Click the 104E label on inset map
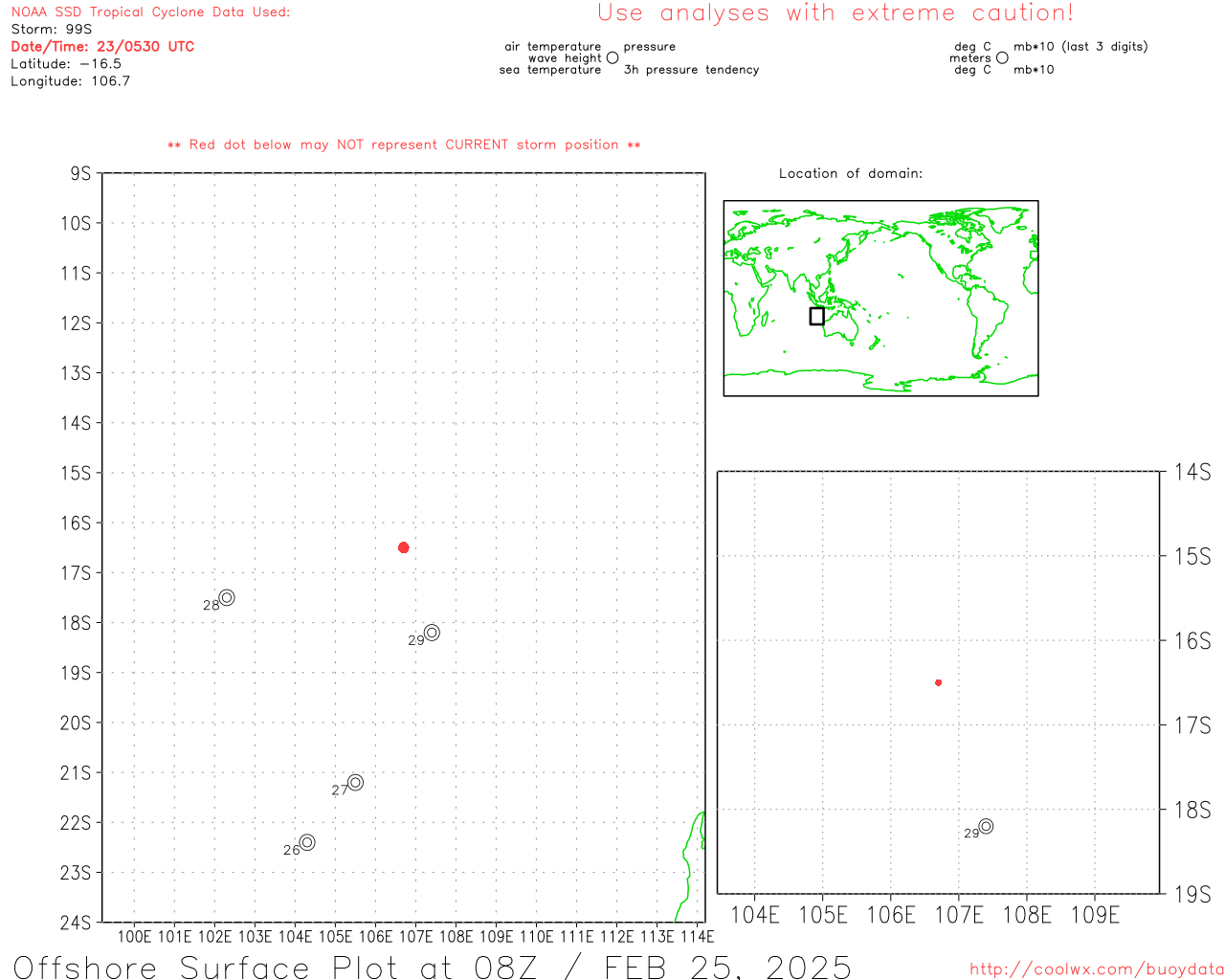The image size is (1225, 980). coord(755,916)
